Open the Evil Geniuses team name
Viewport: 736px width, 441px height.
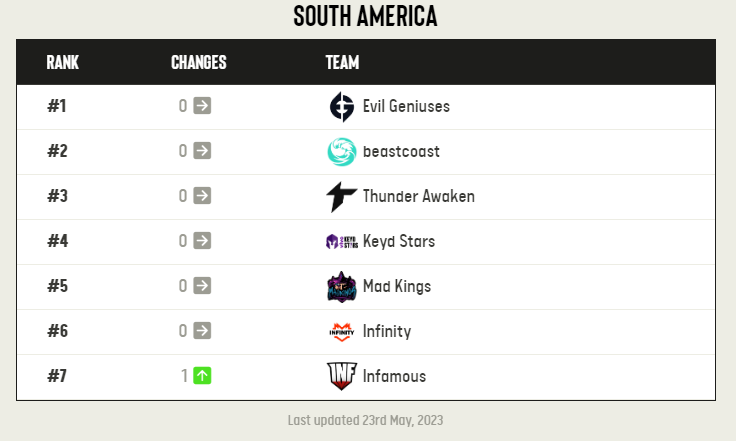pos(406,106)
